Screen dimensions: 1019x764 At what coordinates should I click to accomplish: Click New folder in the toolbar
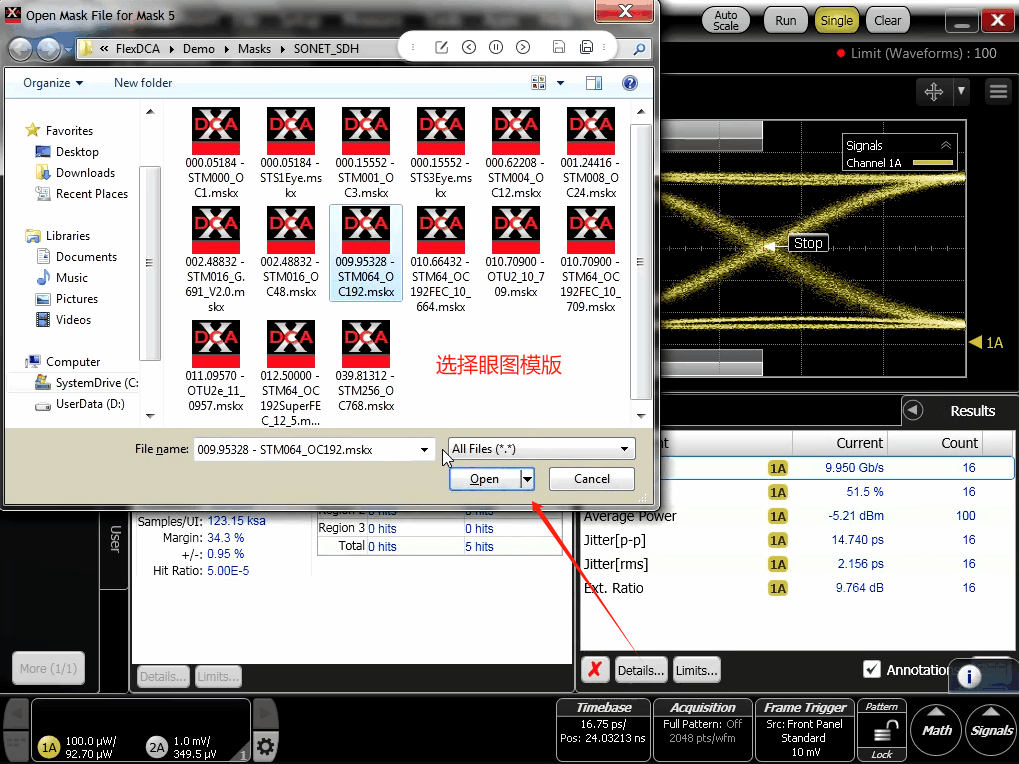[x=143, y=83]
